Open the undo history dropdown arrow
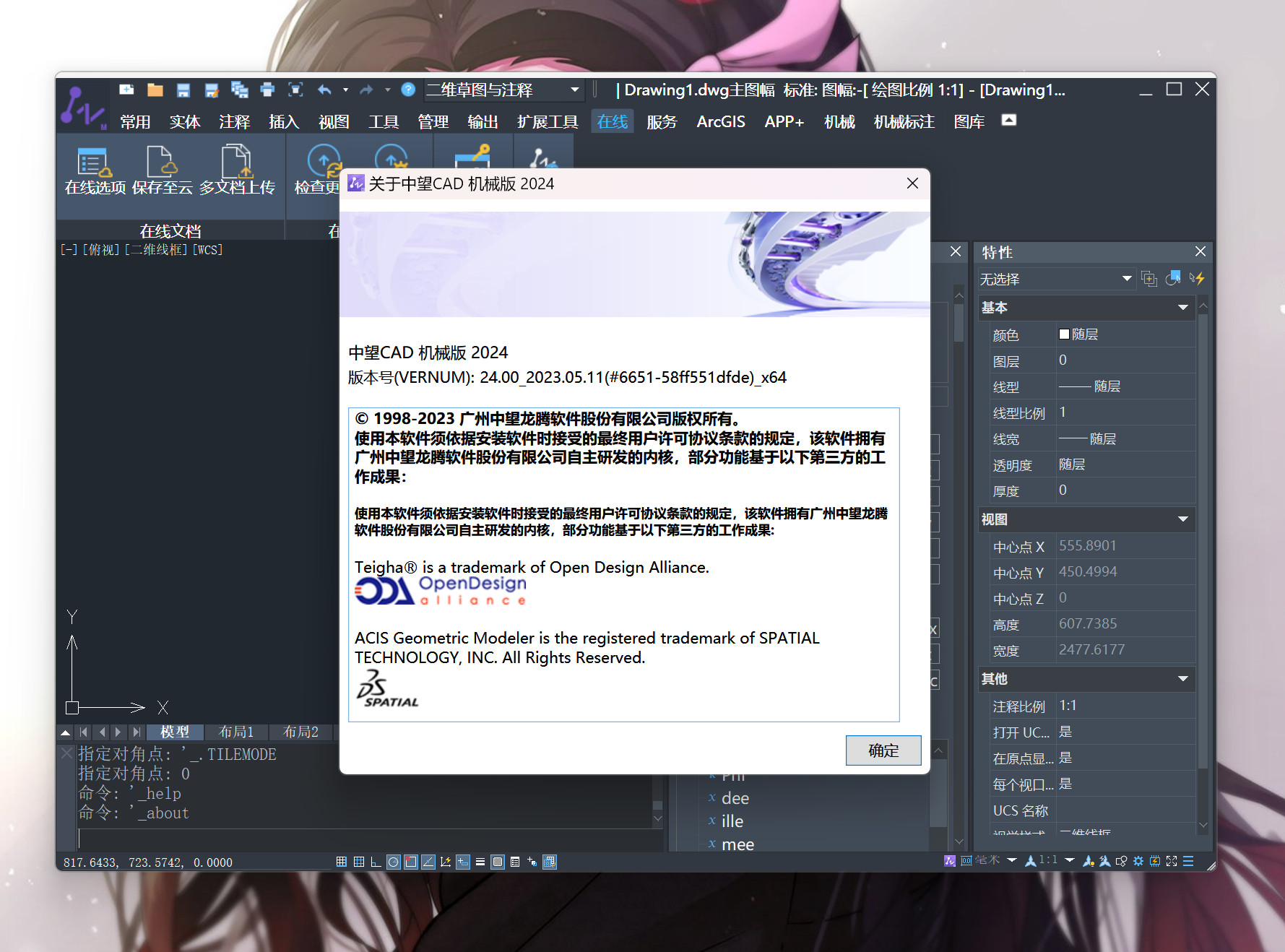This screenshot has height=952, width=1285. (x=345, y=90)
